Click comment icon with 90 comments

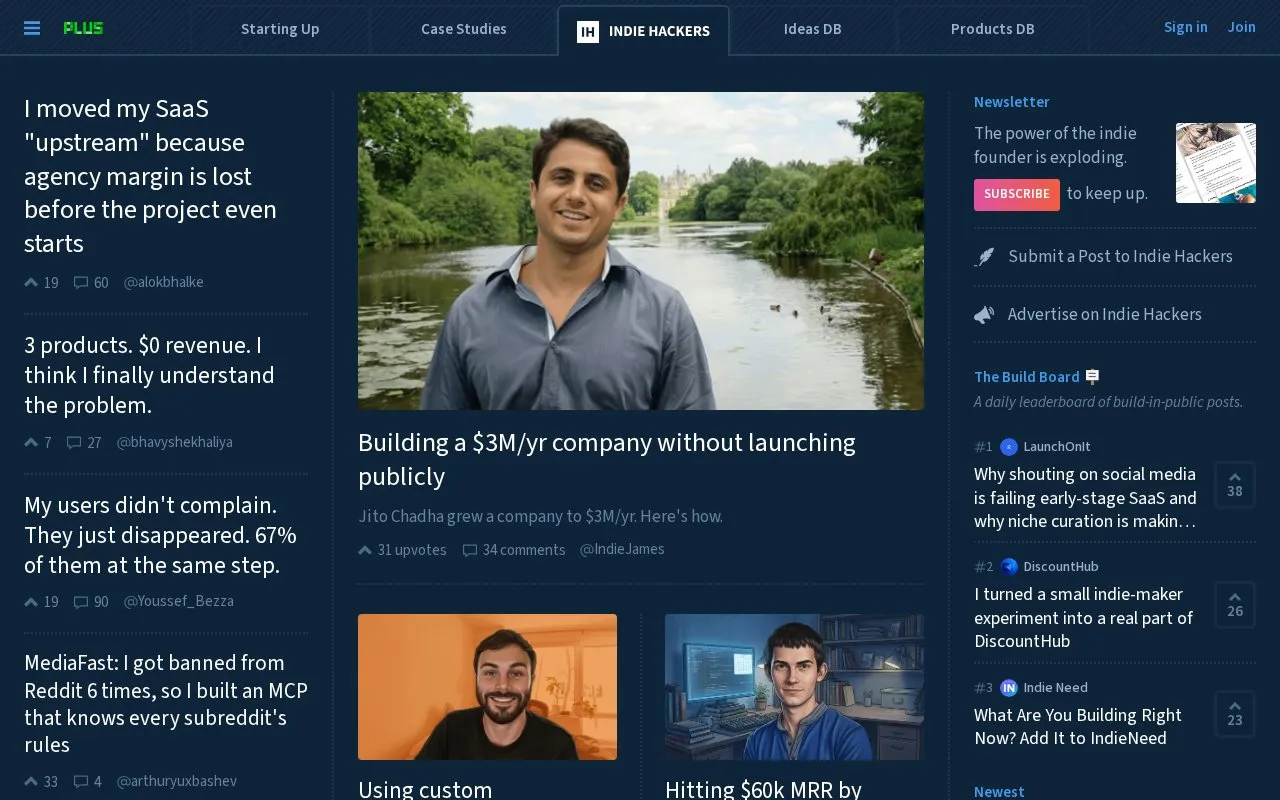[81, 601]
